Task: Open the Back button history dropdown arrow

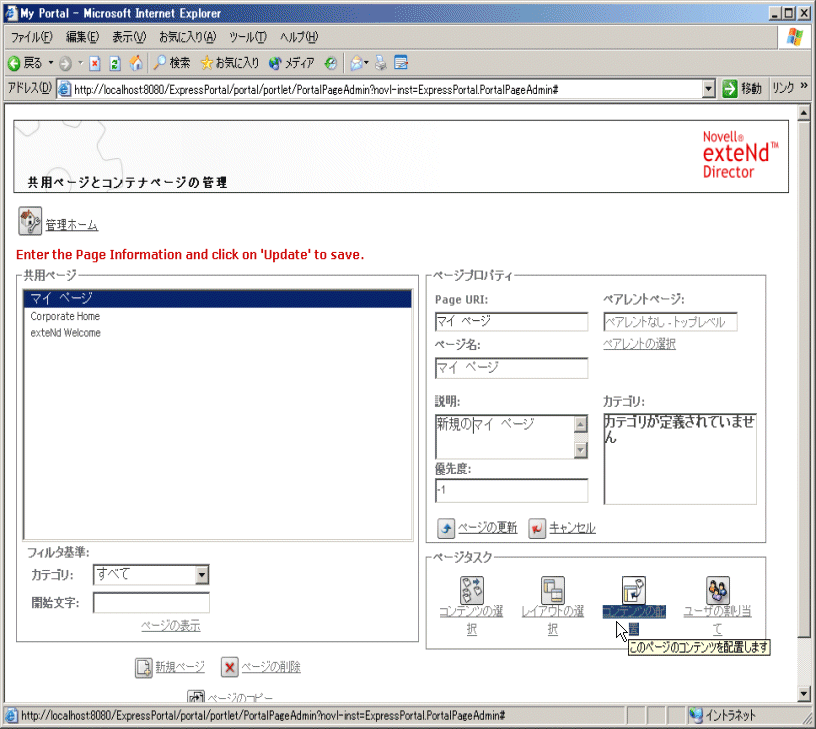Action: click(x=50, y=63)
